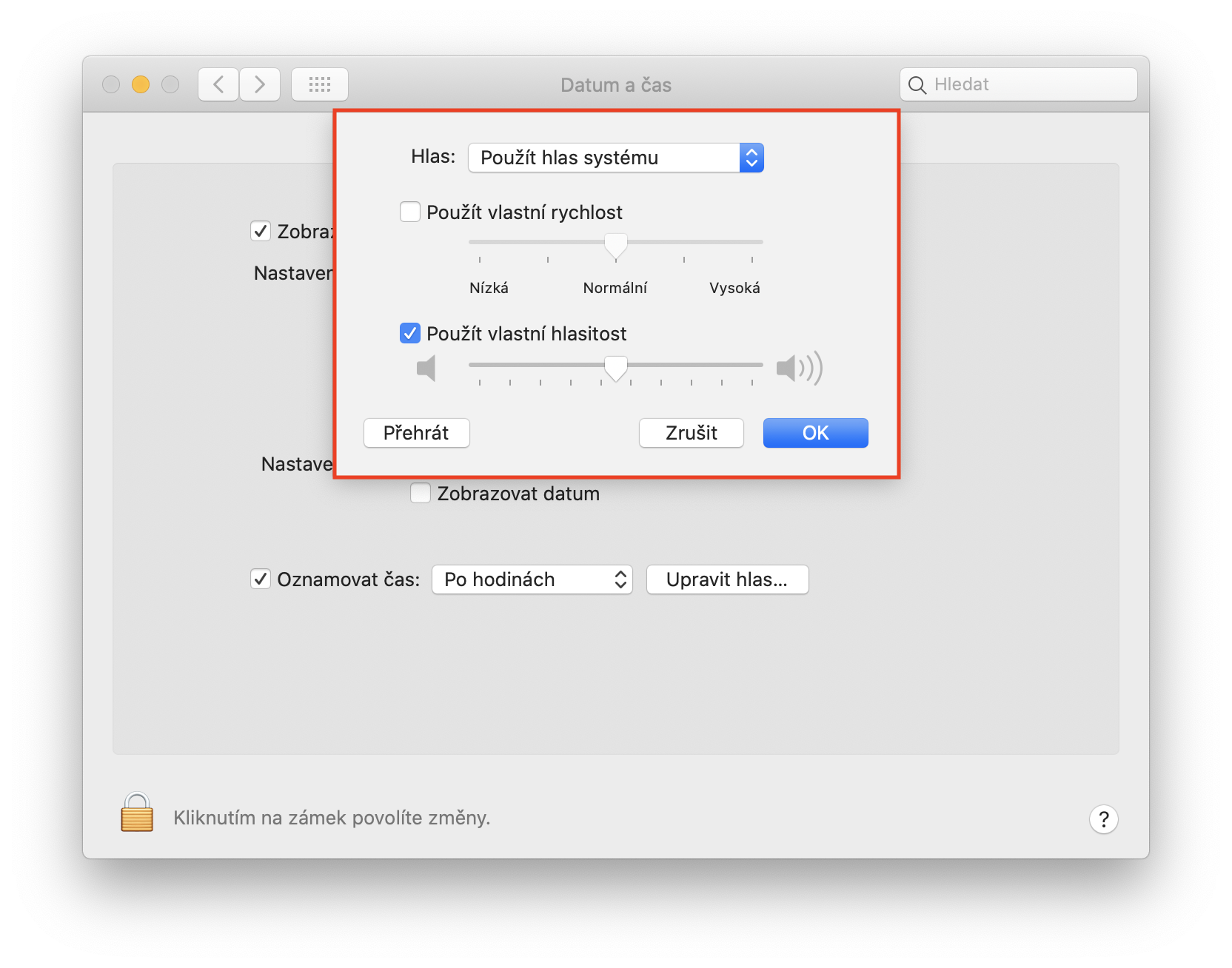Enable the Zobrazovat datum checkbox
The height and width of the screenshot is (968, 1232).
421,494
